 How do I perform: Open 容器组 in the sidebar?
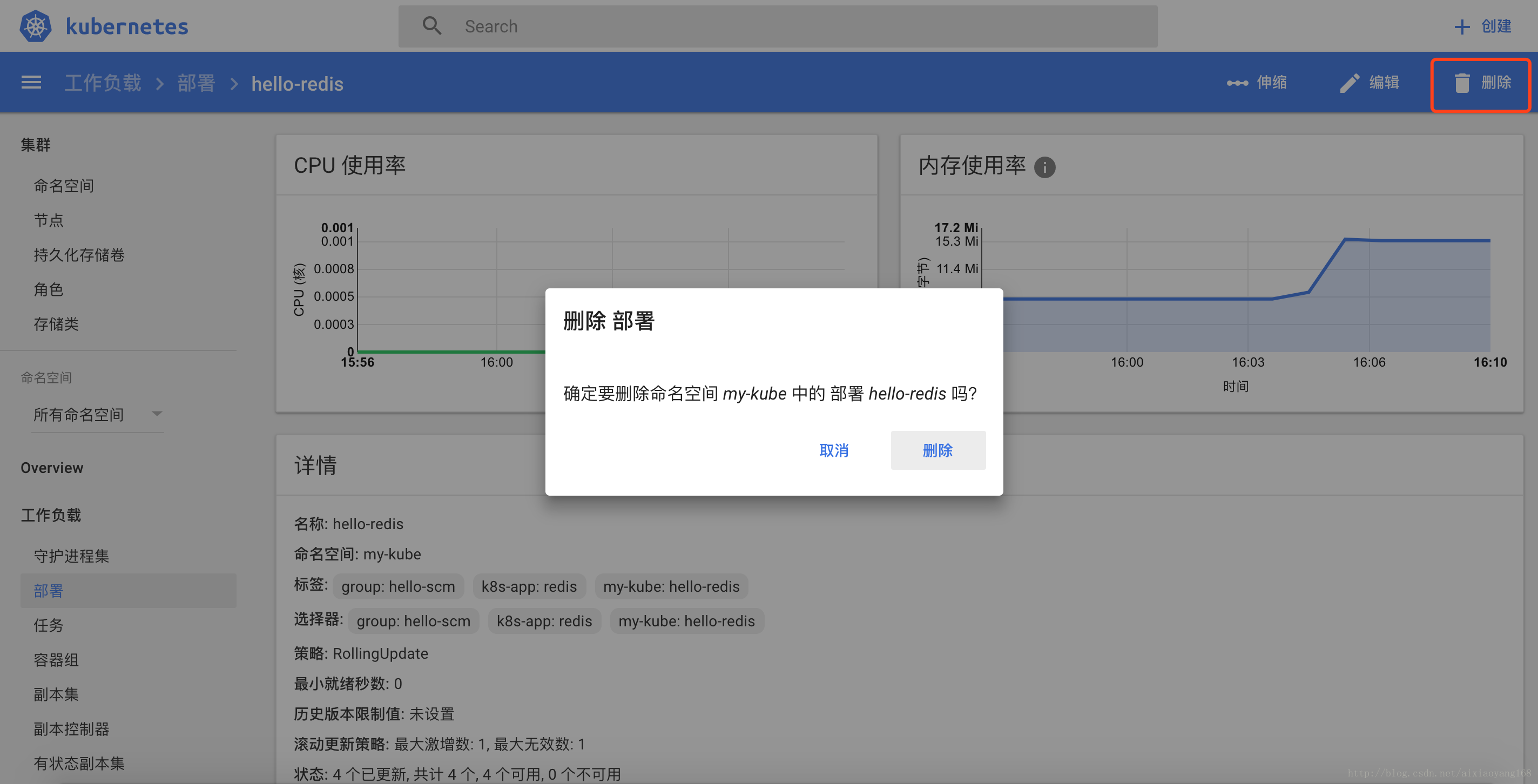[56, 660]
